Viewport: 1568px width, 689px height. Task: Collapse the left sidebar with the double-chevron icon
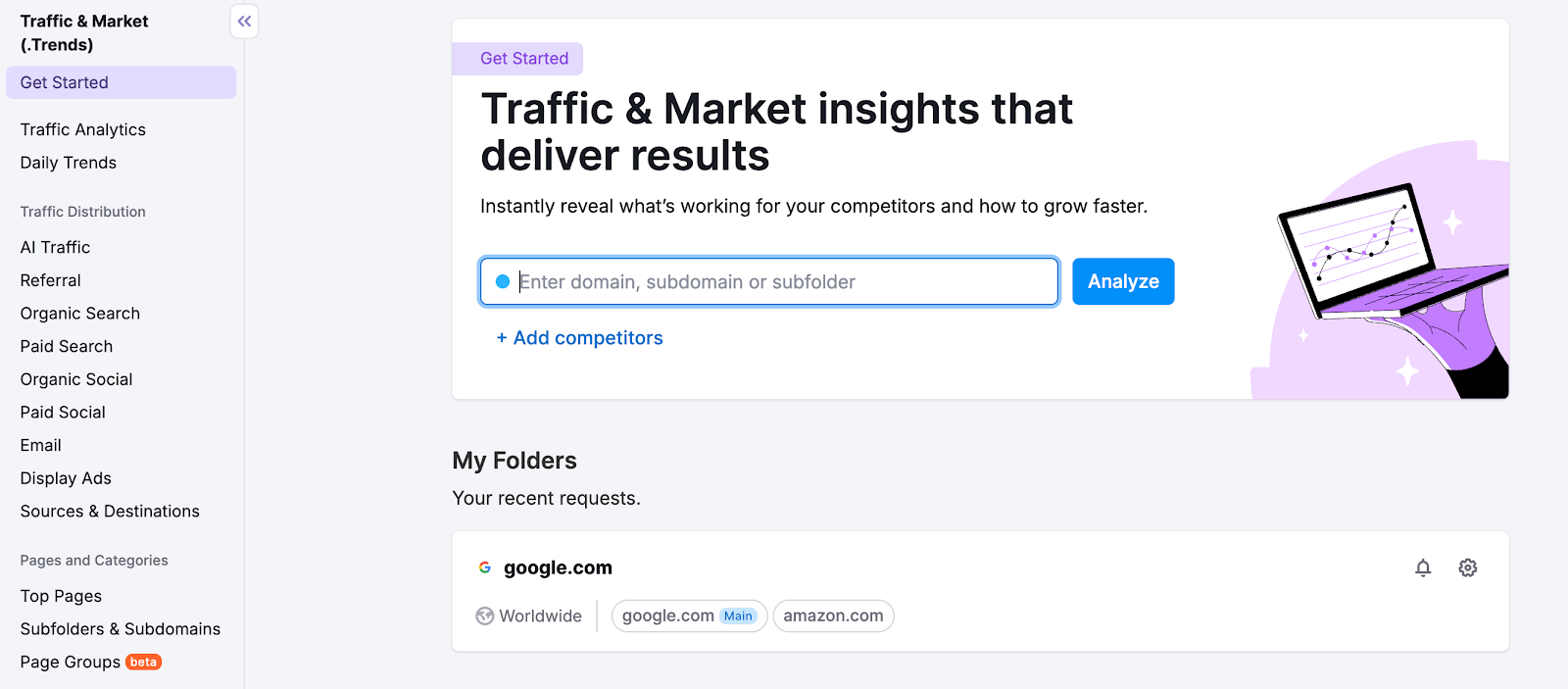click(x=243, y=21)
